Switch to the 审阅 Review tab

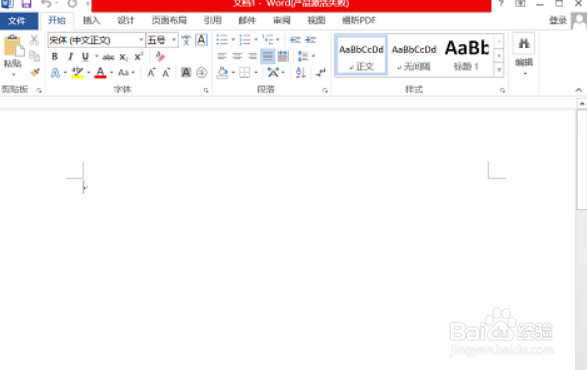tap(282, 20)
